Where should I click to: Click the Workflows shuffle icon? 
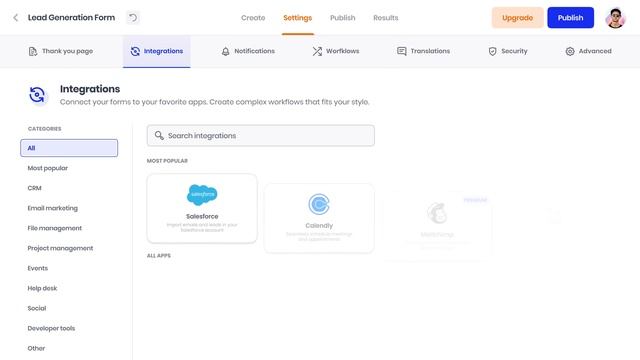(317, 51)
